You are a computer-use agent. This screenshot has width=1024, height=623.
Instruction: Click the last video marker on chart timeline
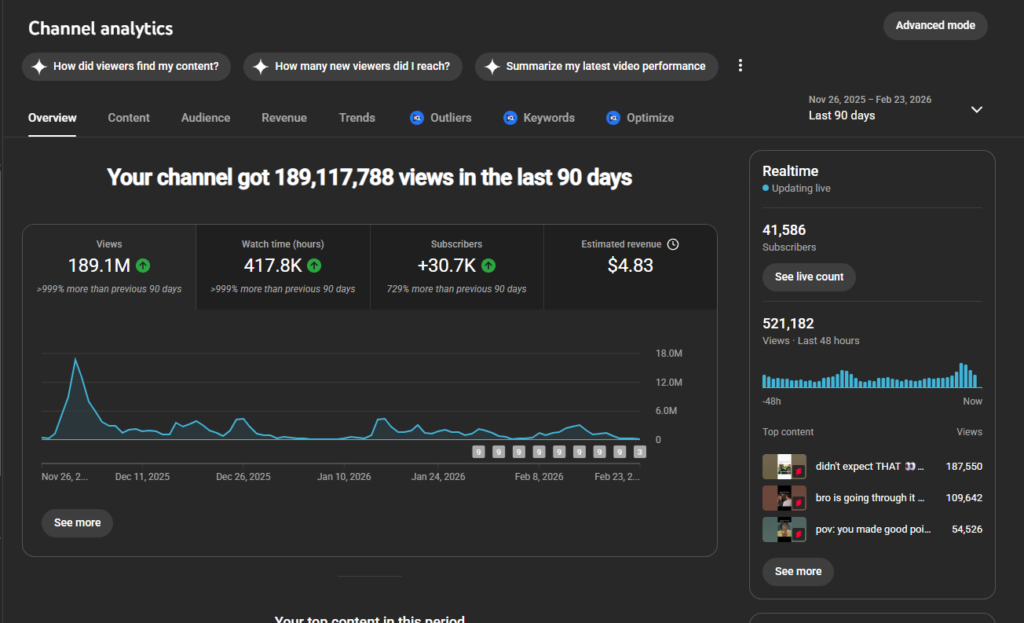(x=640, y=452)
